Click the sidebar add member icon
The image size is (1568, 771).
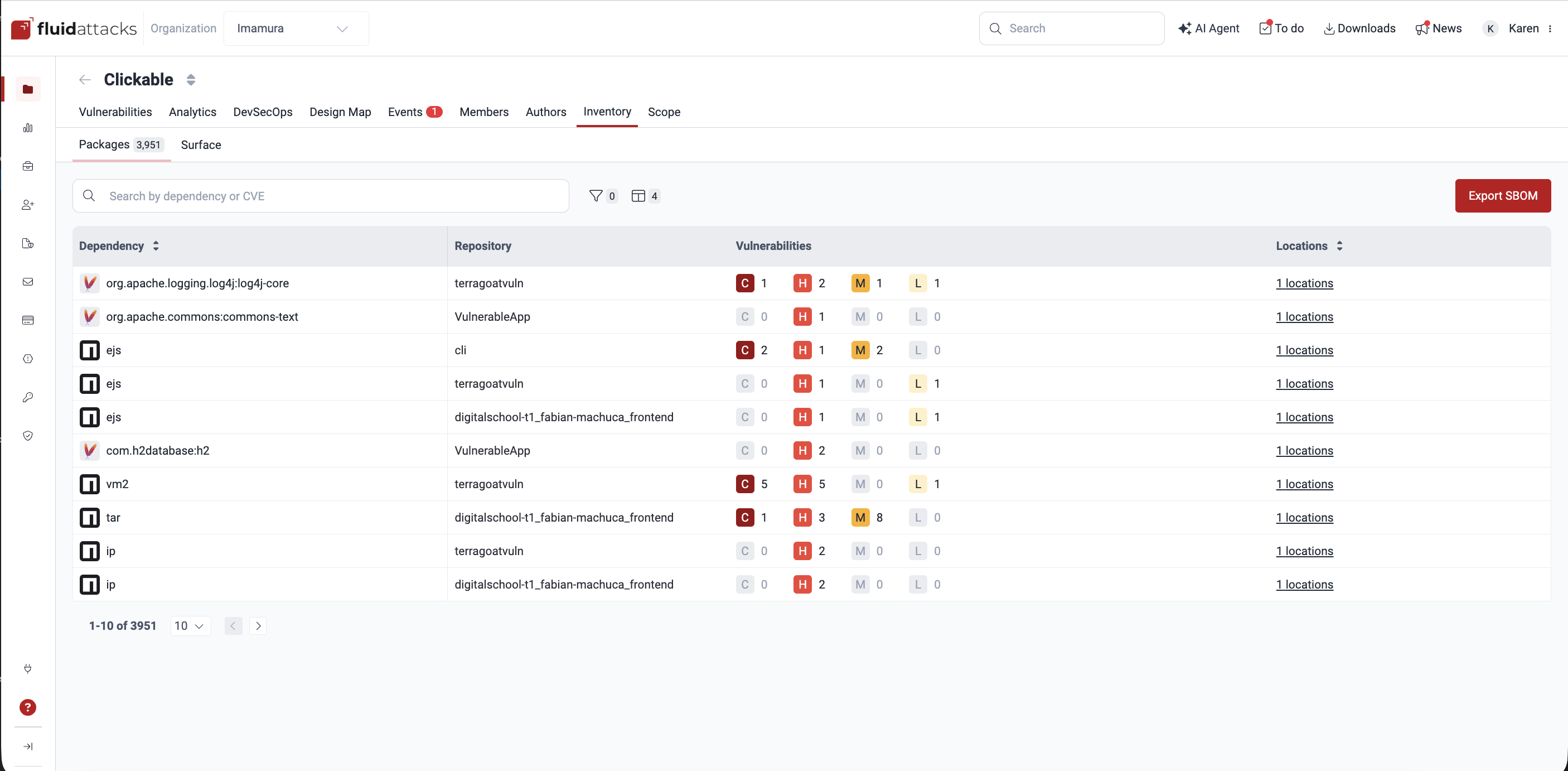coord(28,205)
